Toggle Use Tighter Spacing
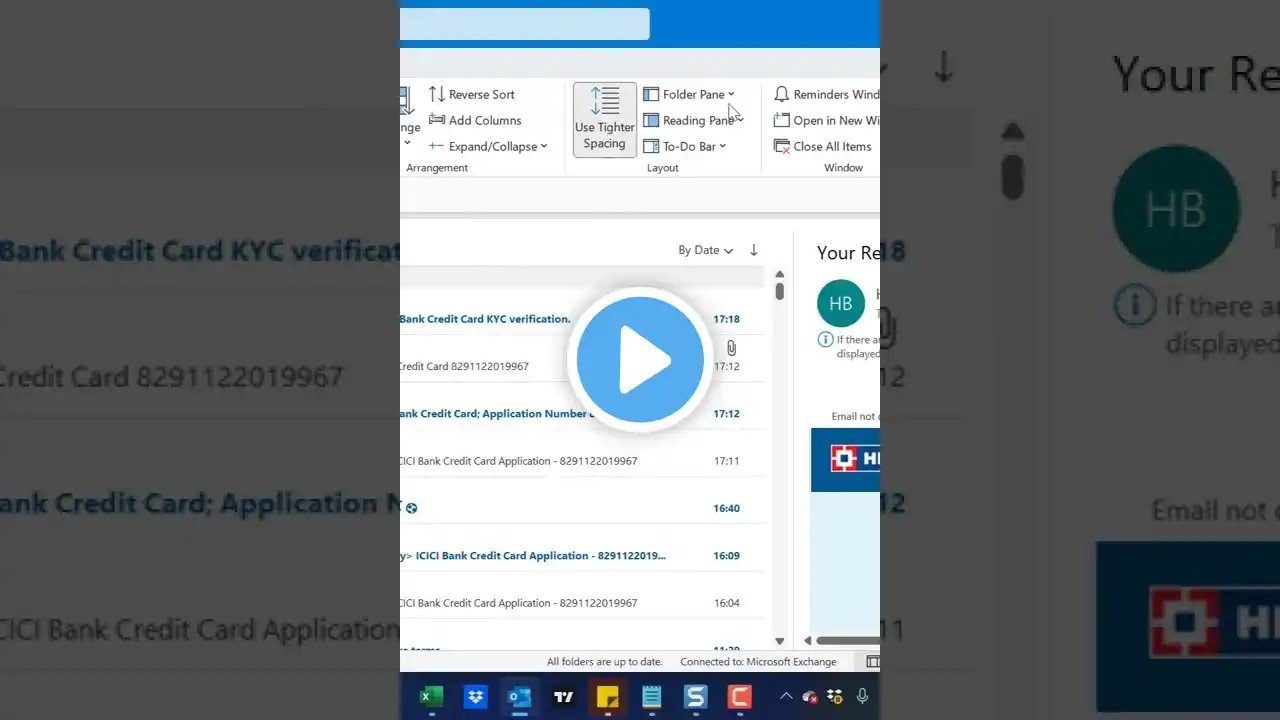Image resolution: width=1280 pixels, height=720 pixels. [605, 120]
